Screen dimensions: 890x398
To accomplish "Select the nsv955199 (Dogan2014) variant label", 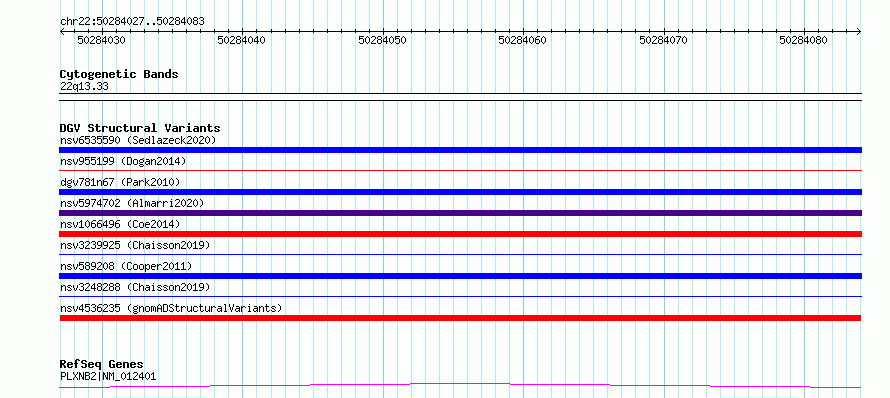I will pos(123,161).
